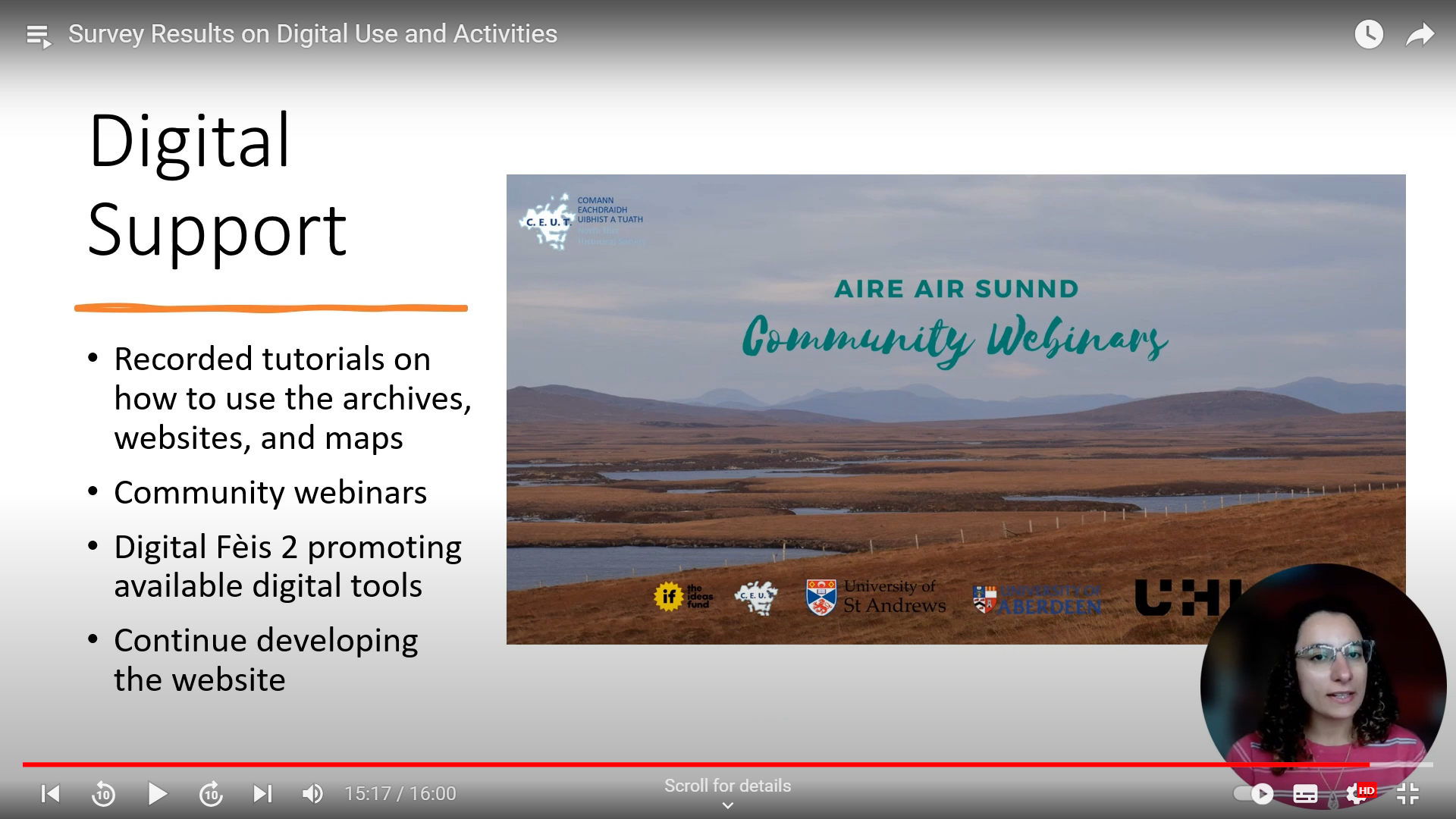The image size is (1456, 819).
Task: Exit full screen mode
Action: tap(1407, 794)
